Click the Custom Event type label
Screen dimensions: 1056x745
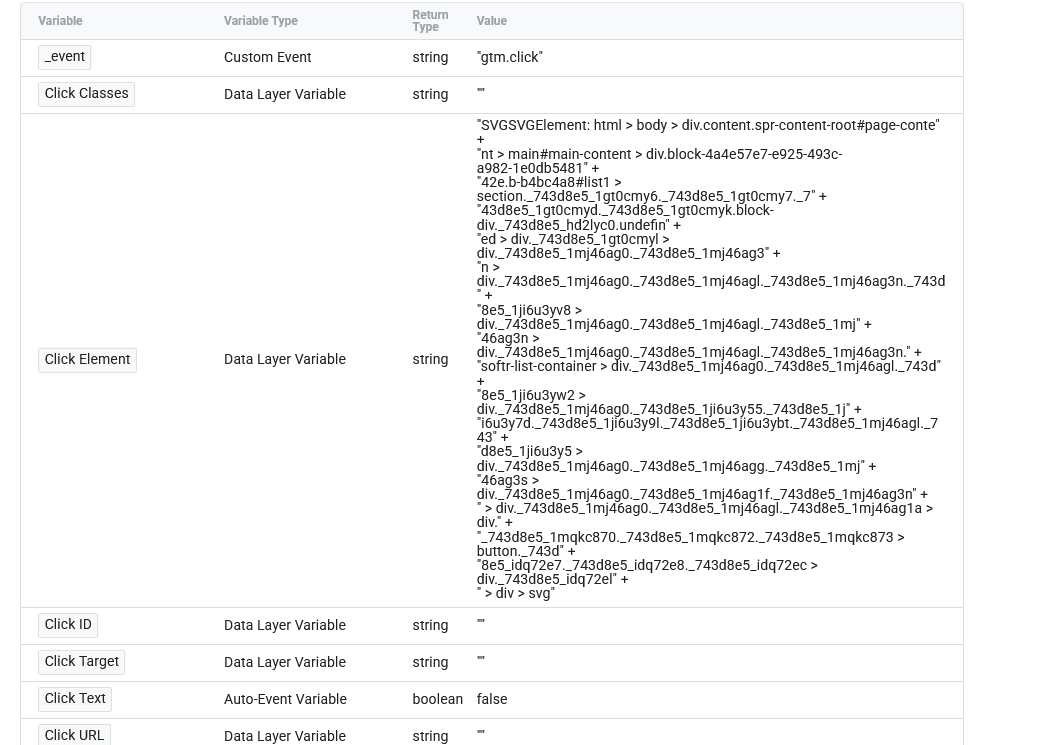[x=267, y=57]
